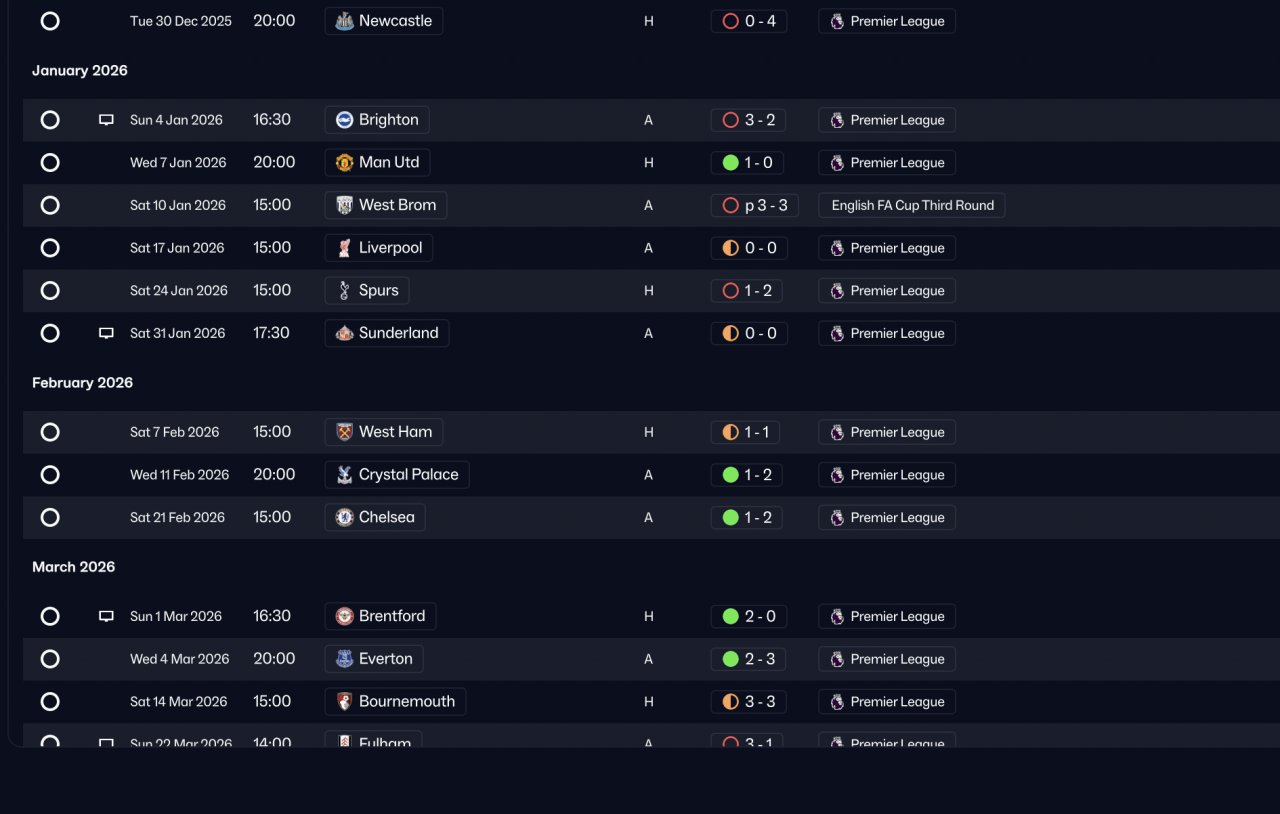Select the Sat 21 Feb 2026 Chelsea row date
Image resolution: width=1280 pixels, height=814 pixels.
(175, 517)
